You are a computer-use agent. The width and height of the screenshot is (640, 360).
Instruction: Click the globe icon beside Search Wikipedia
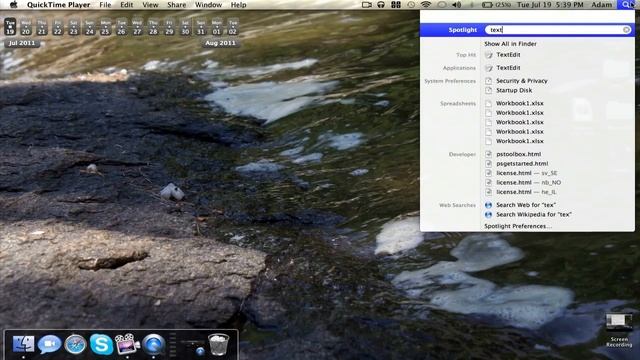coord(488,214)
